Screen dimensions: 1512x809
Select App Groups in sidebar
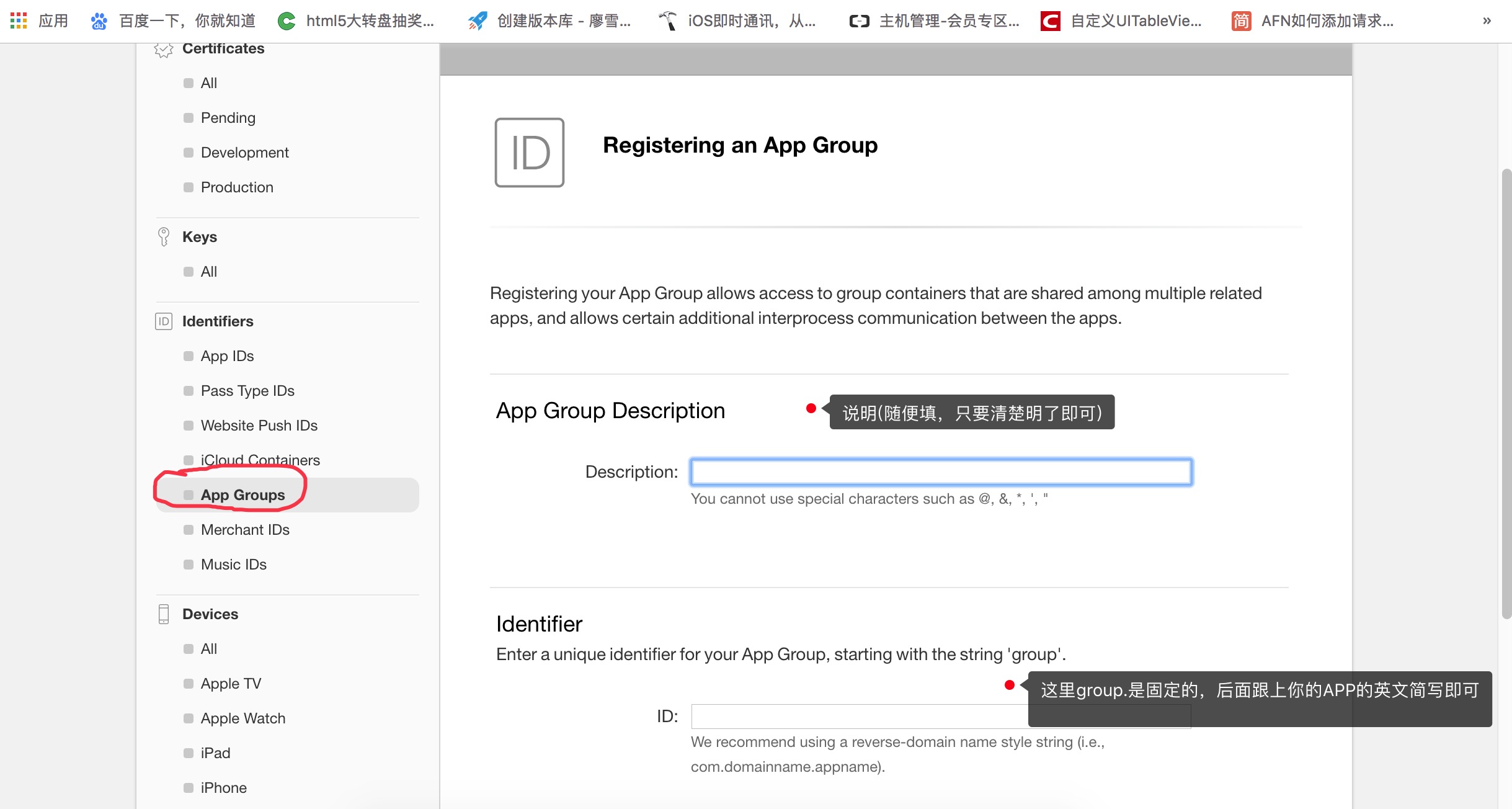click(x=242, y=495)
